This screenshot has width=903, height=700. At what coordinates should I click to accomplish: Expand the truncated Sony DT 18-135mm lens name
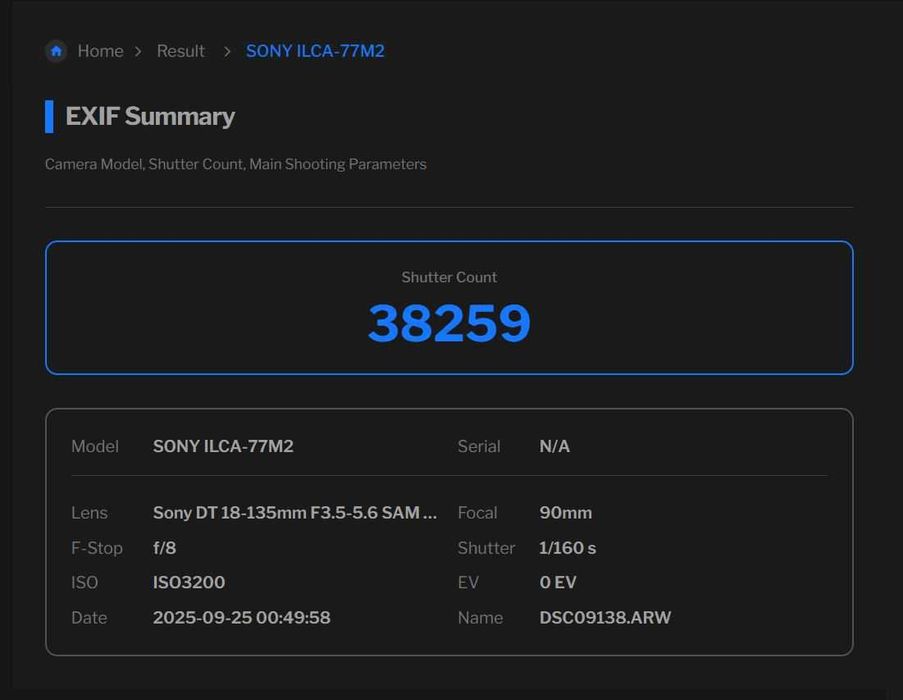295,512
